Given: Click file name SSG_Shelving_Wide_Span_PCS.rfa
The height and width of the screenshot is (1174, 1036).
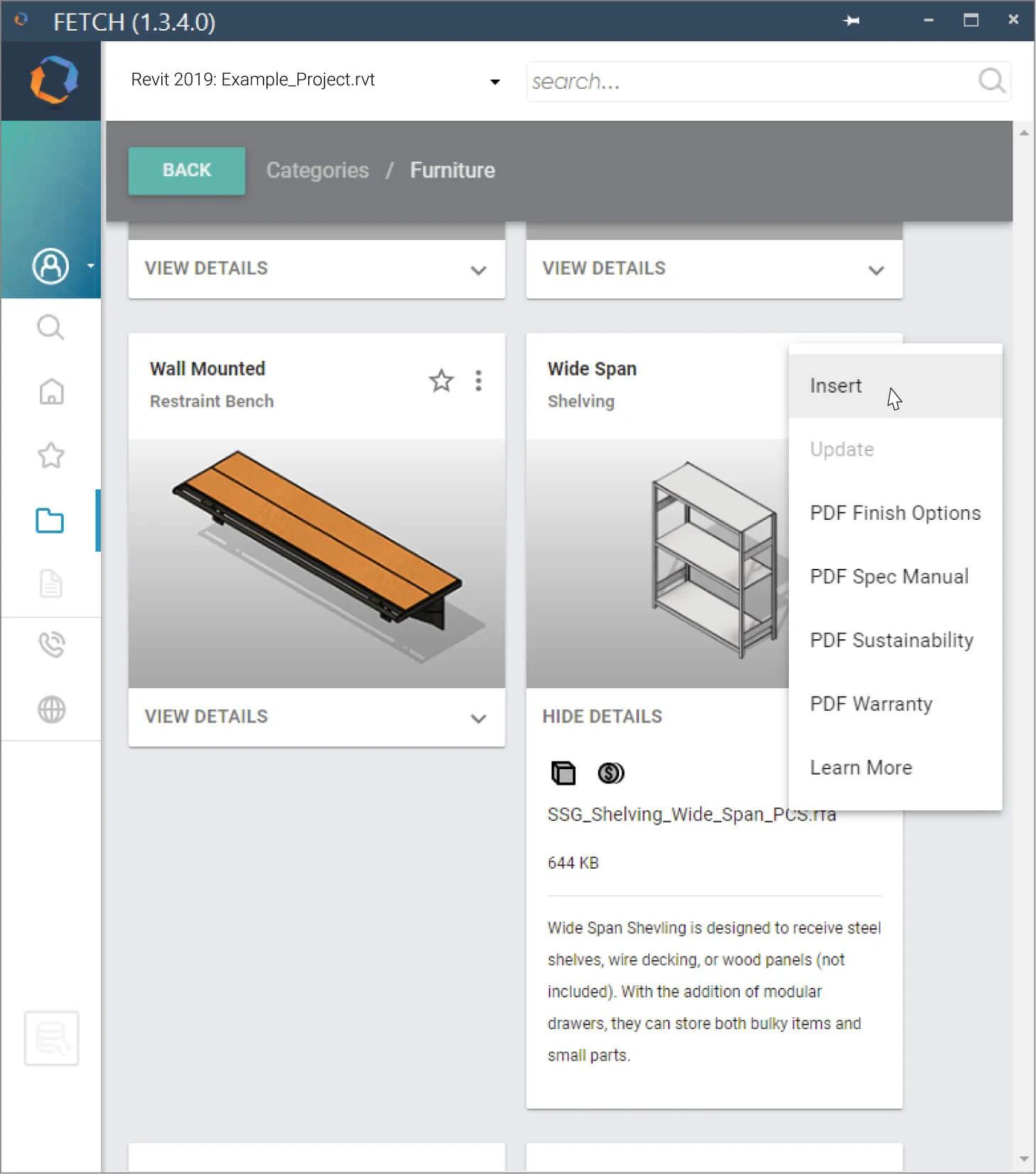Looking at the screenshot, I should pyautogui.click(x=692, y=814).
